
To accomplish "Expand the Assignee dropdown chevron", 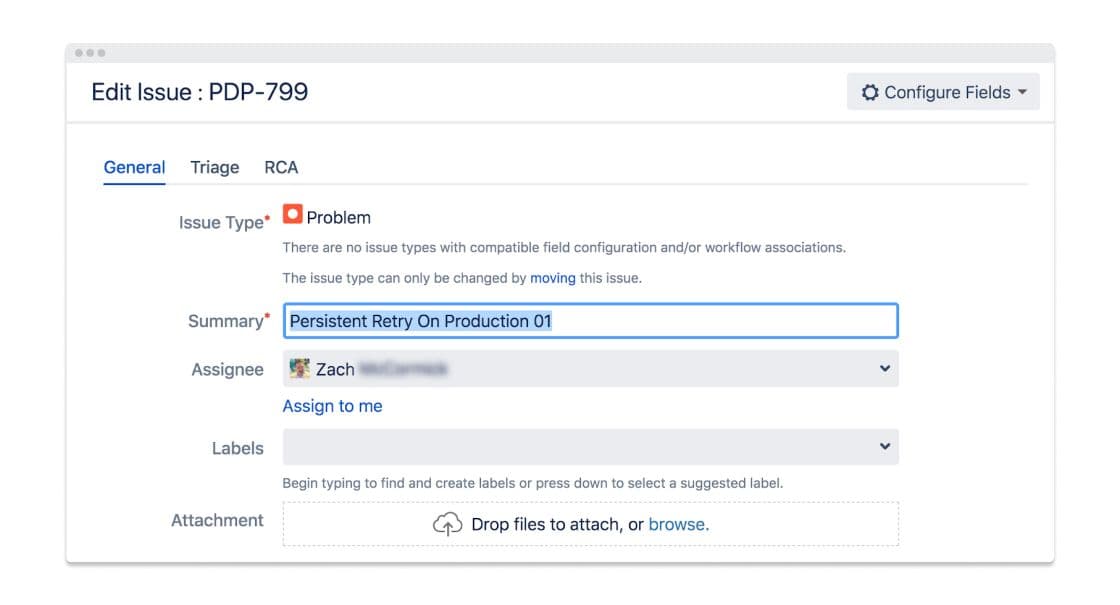I will click(x=885, y=369).
